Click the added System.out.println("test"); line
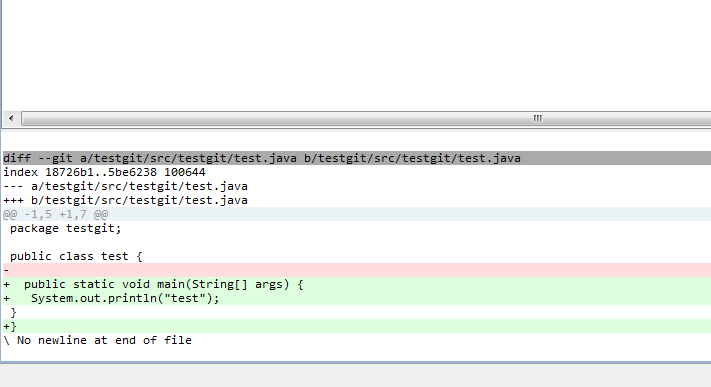 [x=357, y=298]
